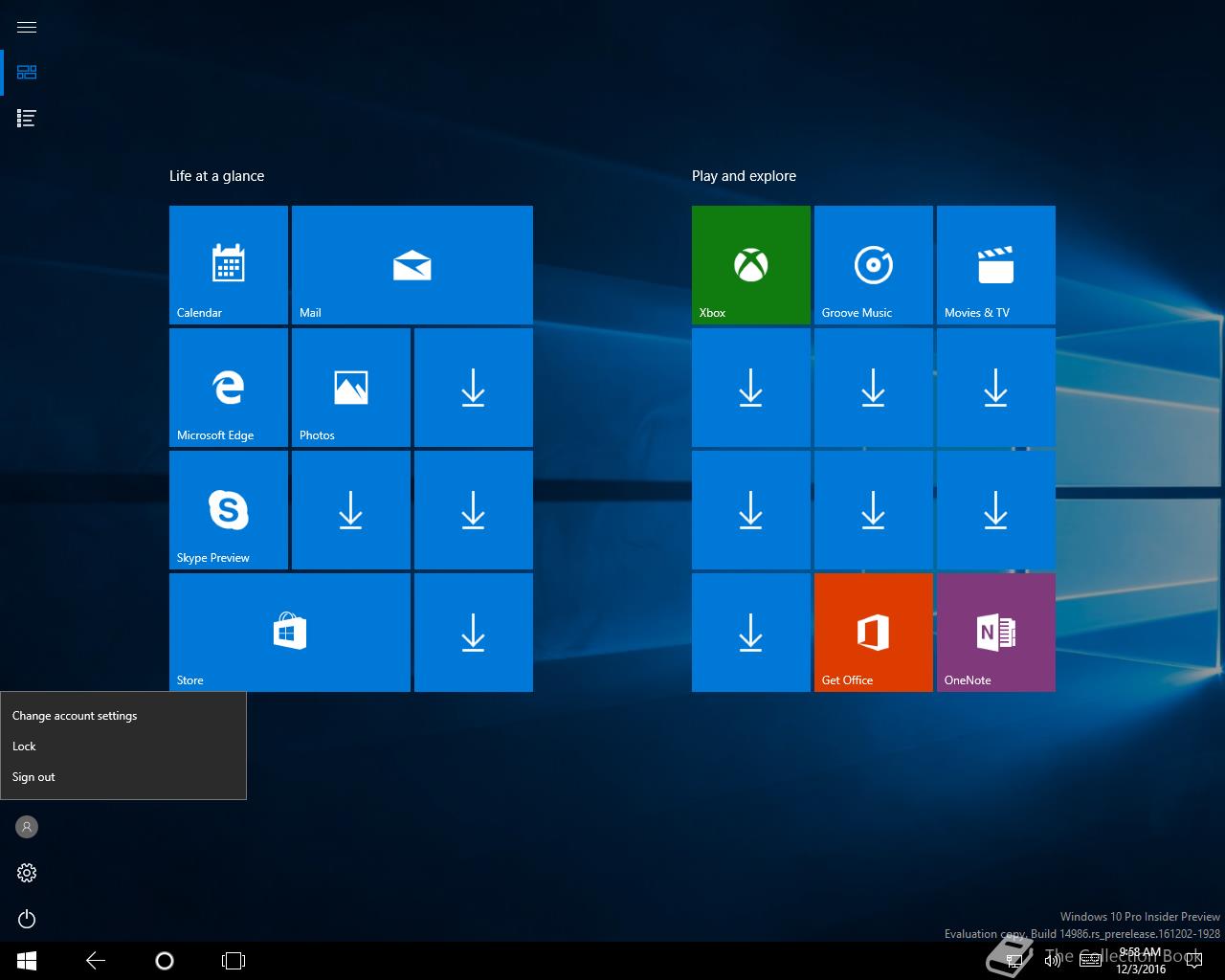Launch Skype Preview tile
Image resolution: width=1225 pixels, height=980 pixels.
coord(228,509)
